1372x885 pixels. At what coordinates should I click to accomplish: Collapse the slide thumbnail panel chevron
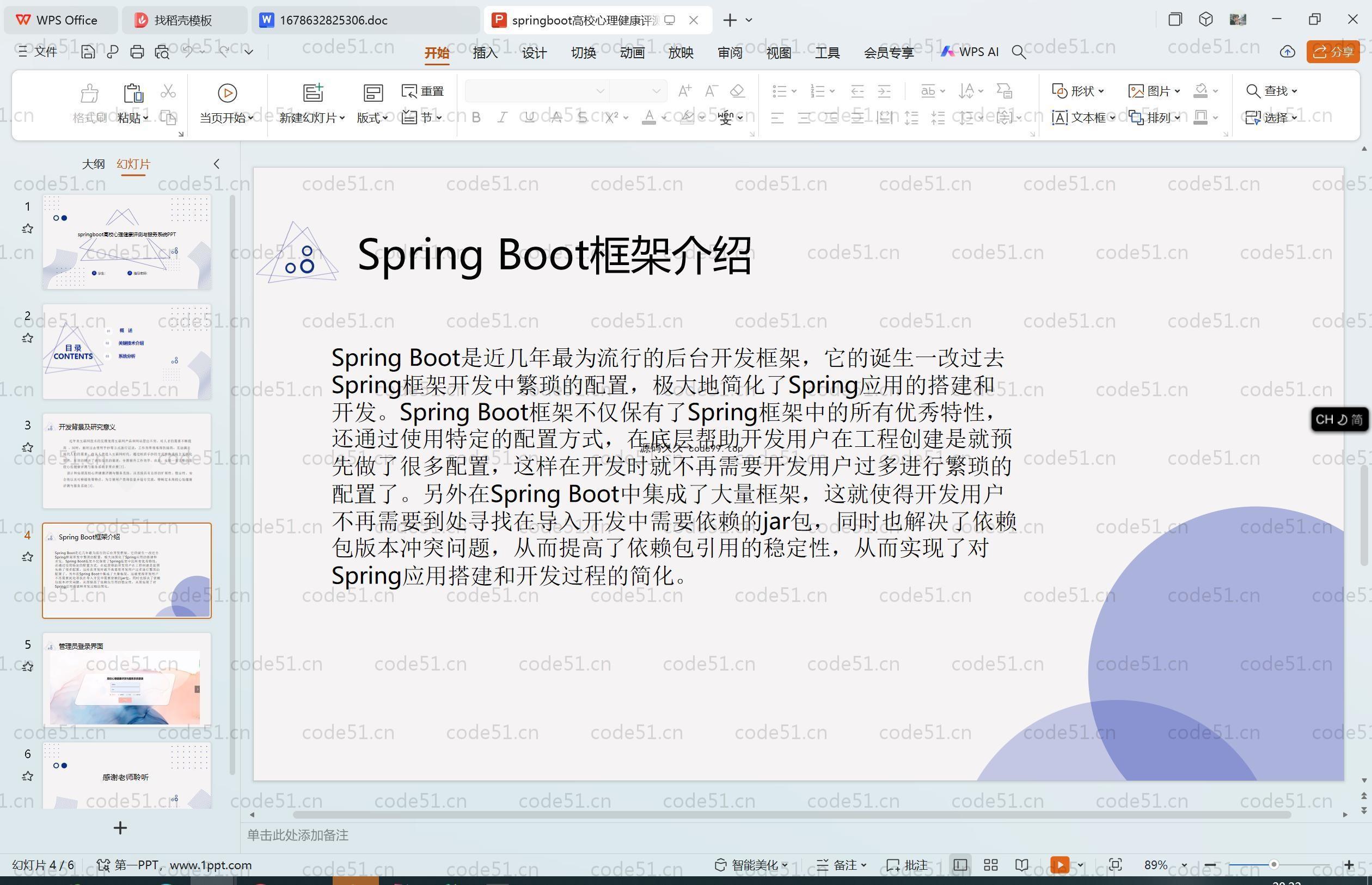pos(217,164)
